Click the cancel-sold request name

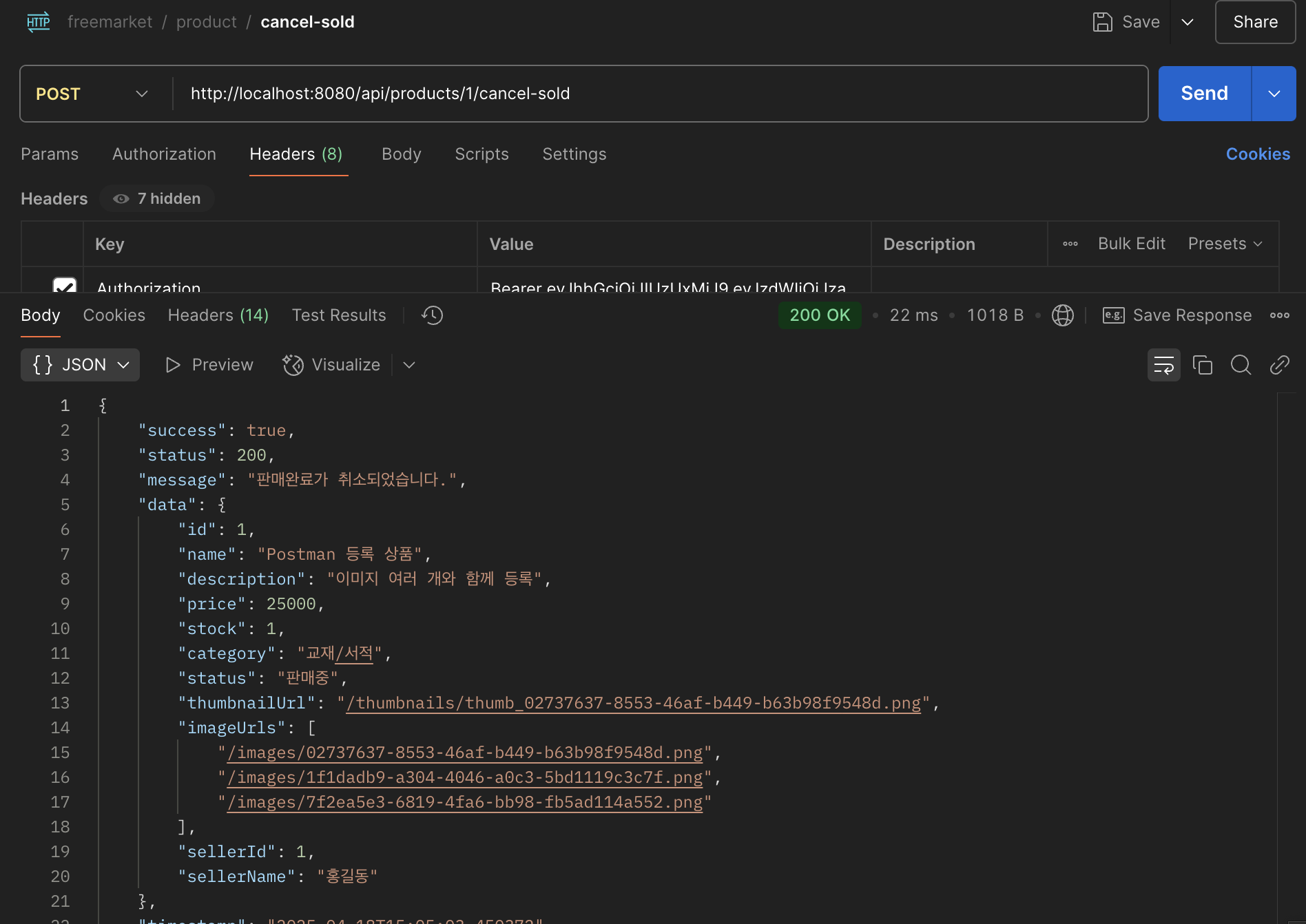(x=307, y=22)
